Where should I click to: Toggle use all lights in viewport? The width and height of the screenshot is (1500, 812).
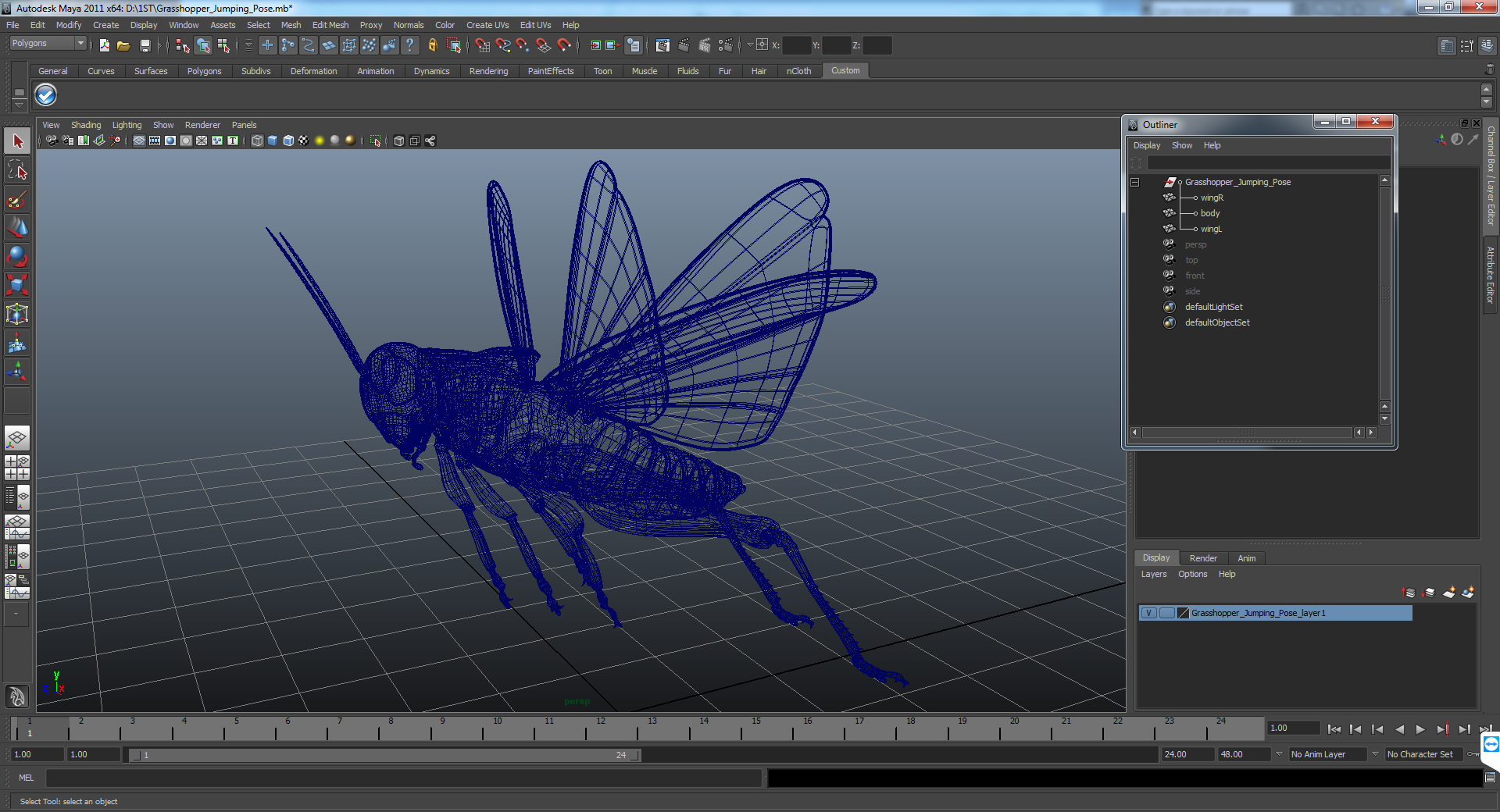(320, 141)
